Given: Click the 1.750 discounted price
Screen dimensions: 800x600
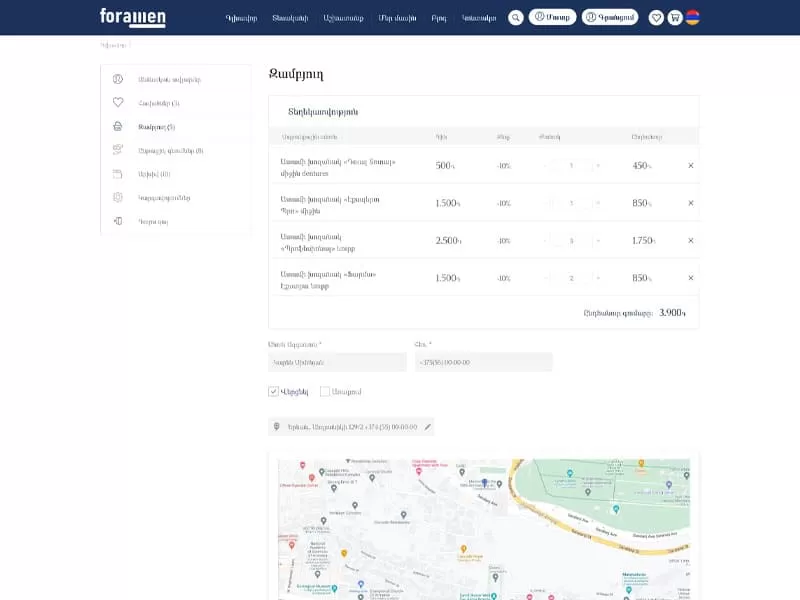Looking at the screenshot, I should [x=644, y=240].
